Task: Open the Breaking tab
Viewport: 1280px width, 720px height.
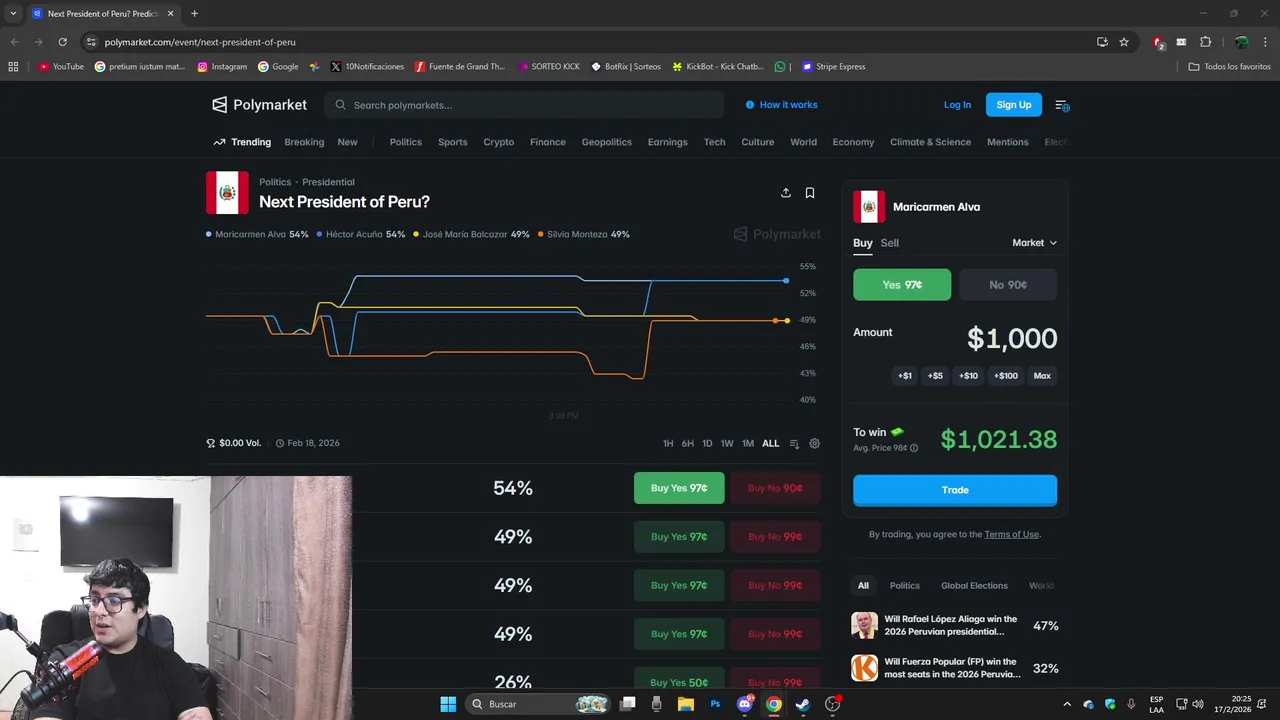Action: pos(304,142)
